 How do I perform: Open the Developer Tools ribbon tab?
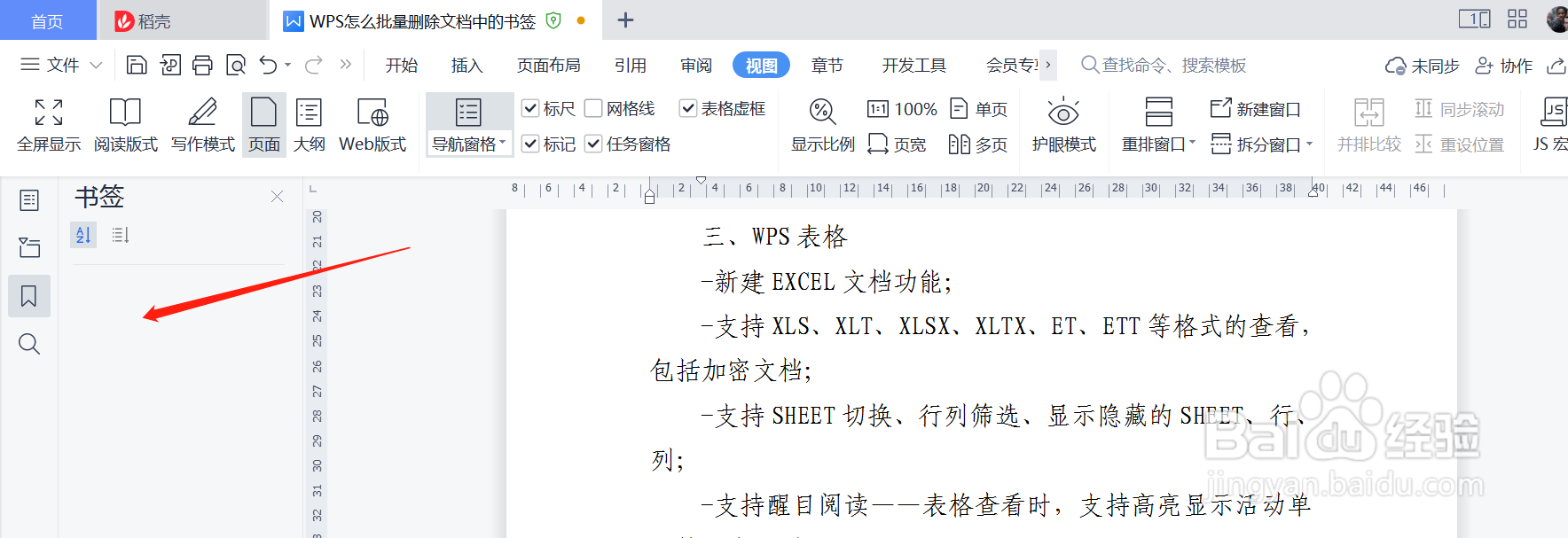click(913, 65)
